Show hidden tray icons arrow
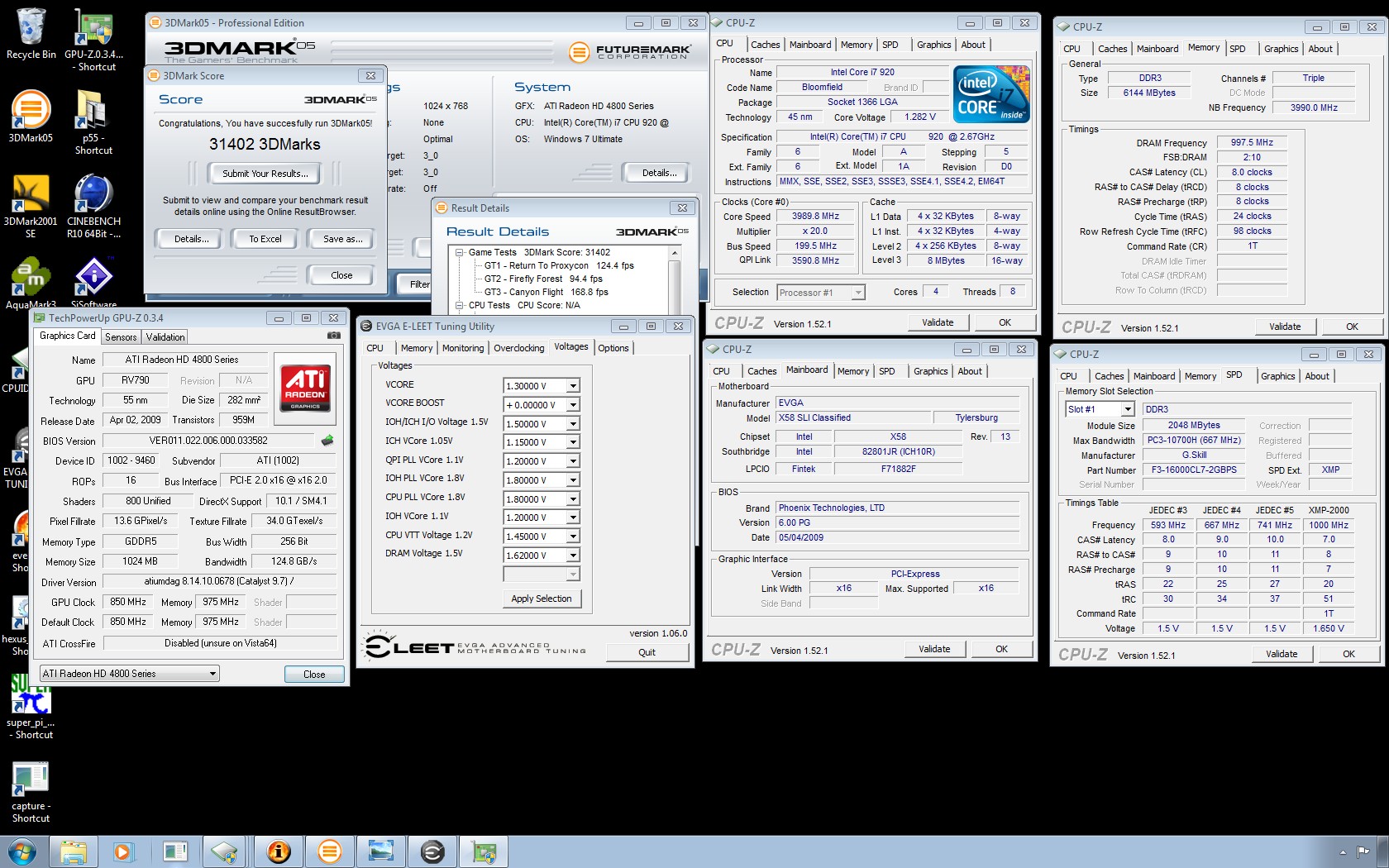Image resolution: width=1389 pixels, height=868 pixels. tap(1342, 851)
